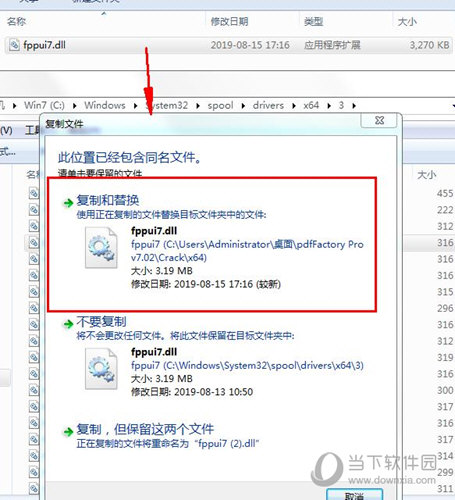Click green arrow beside 复制，但保留这两个文件
This screenshot has width=455, height=500.
68,432
